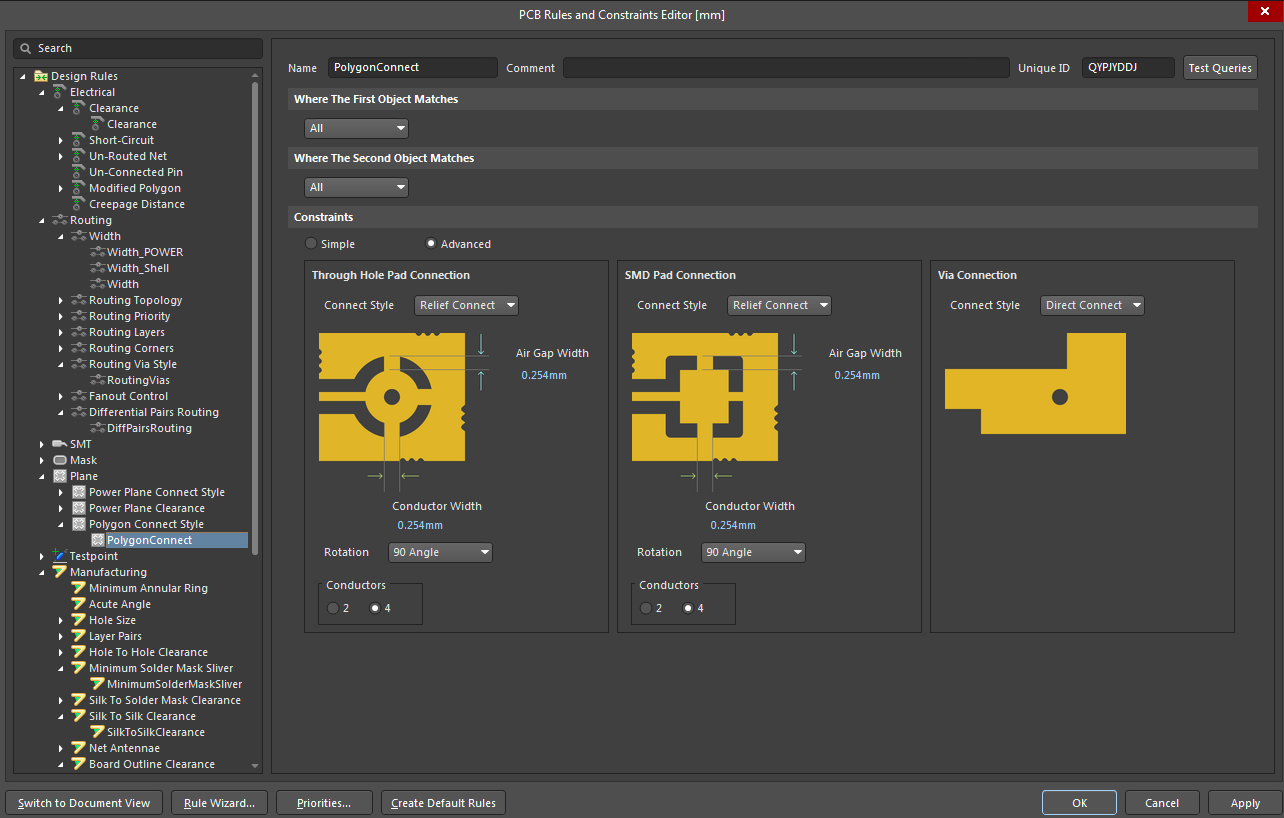The image size is (1284, 818).
Task: Click inside the Comment input field
Action: [x=785, y=67]
